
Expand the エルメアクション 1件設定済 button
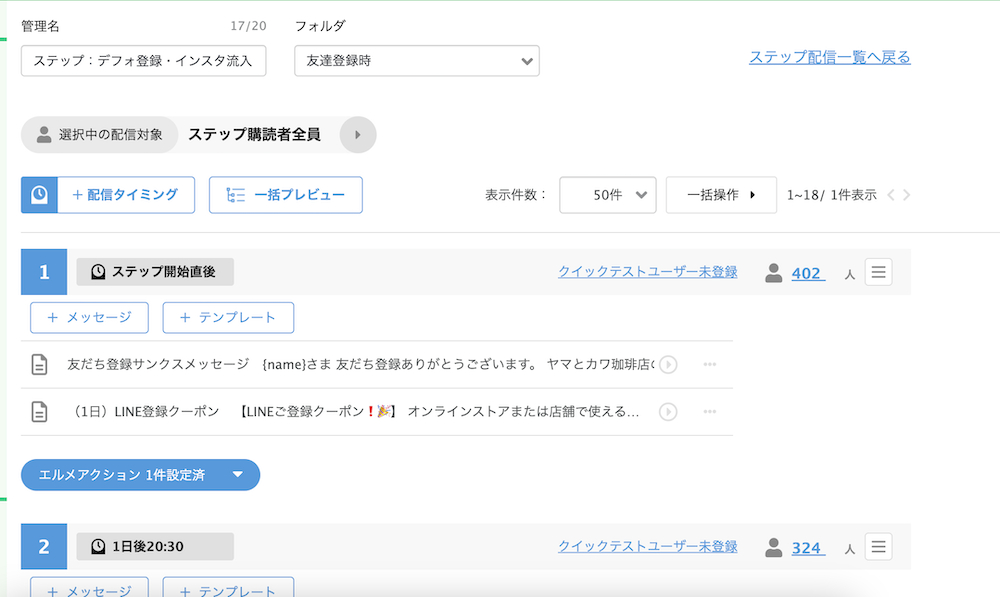tap(140, 475)
